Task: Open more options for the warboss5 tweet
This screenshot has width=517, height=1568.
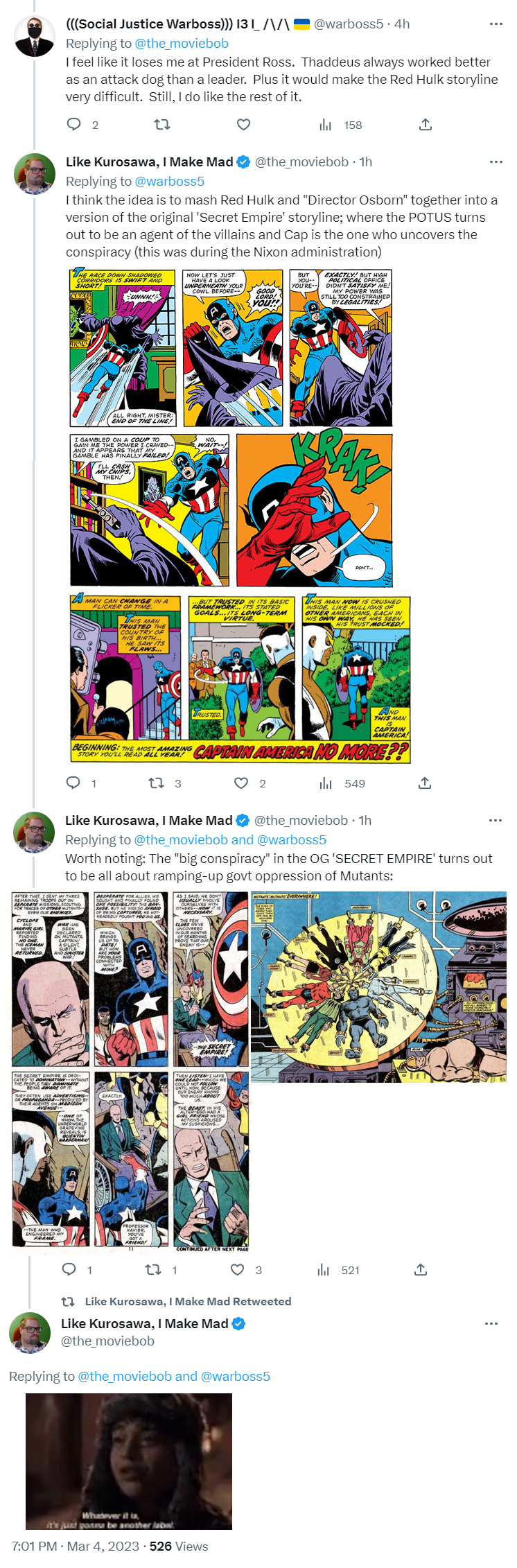Action: pos(496,24)
